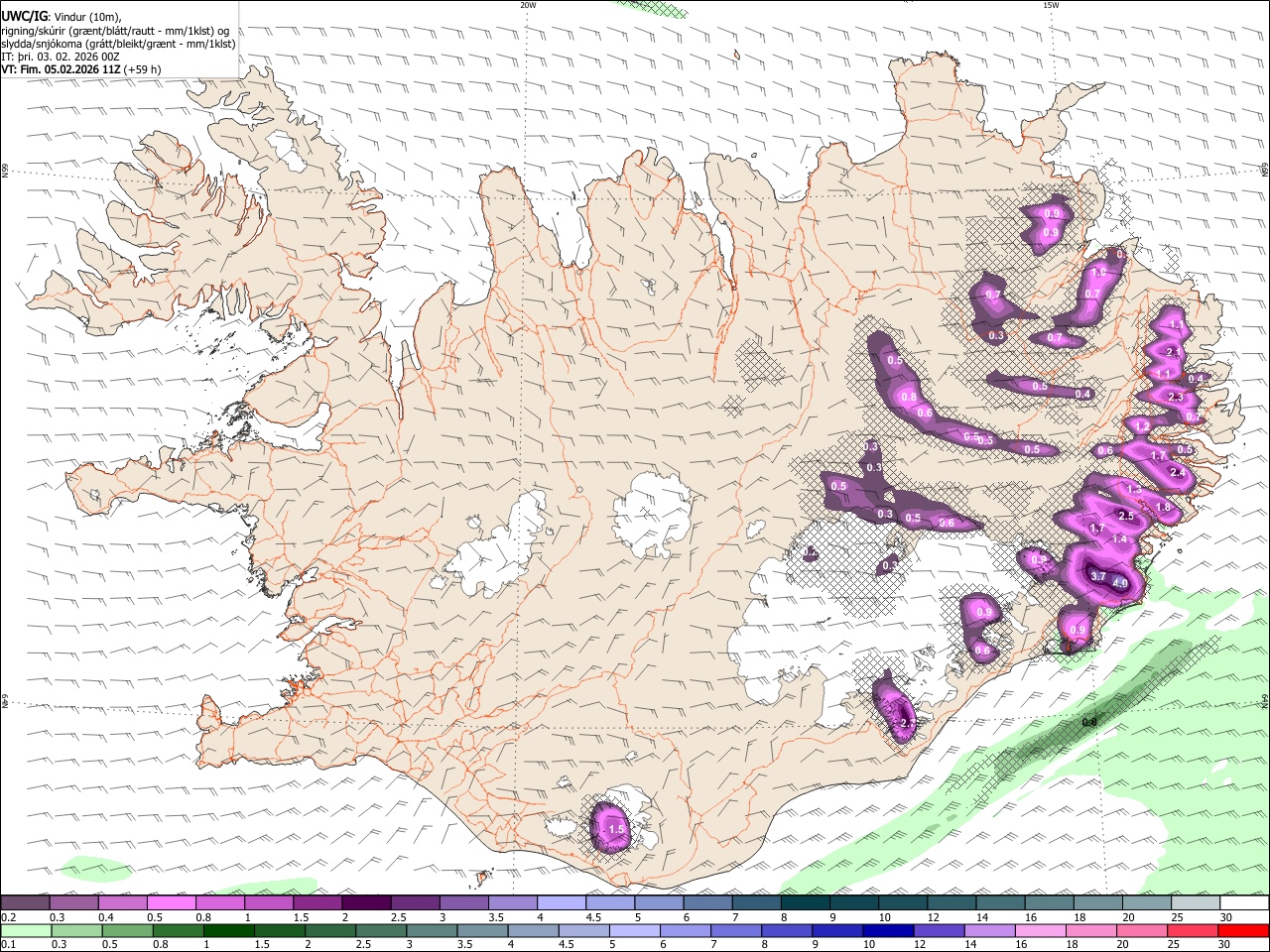Click the bright magenta 0.5 swatch in top legend
The image size is (1270, 952).
coord(171,903)
